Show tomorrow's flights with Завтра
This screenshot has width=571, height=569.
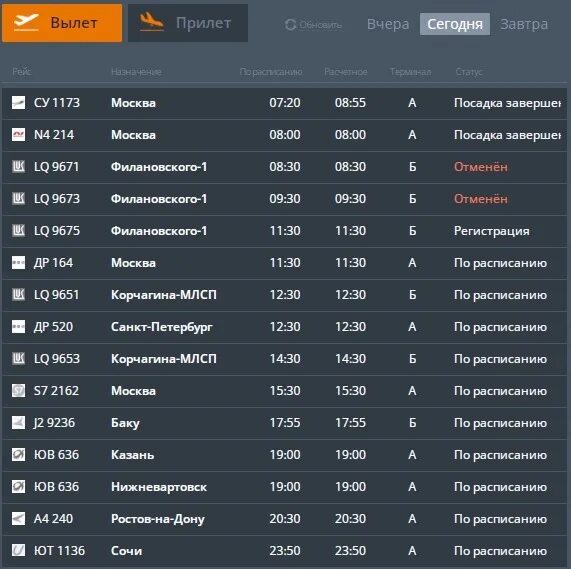(x=524, y=24)
